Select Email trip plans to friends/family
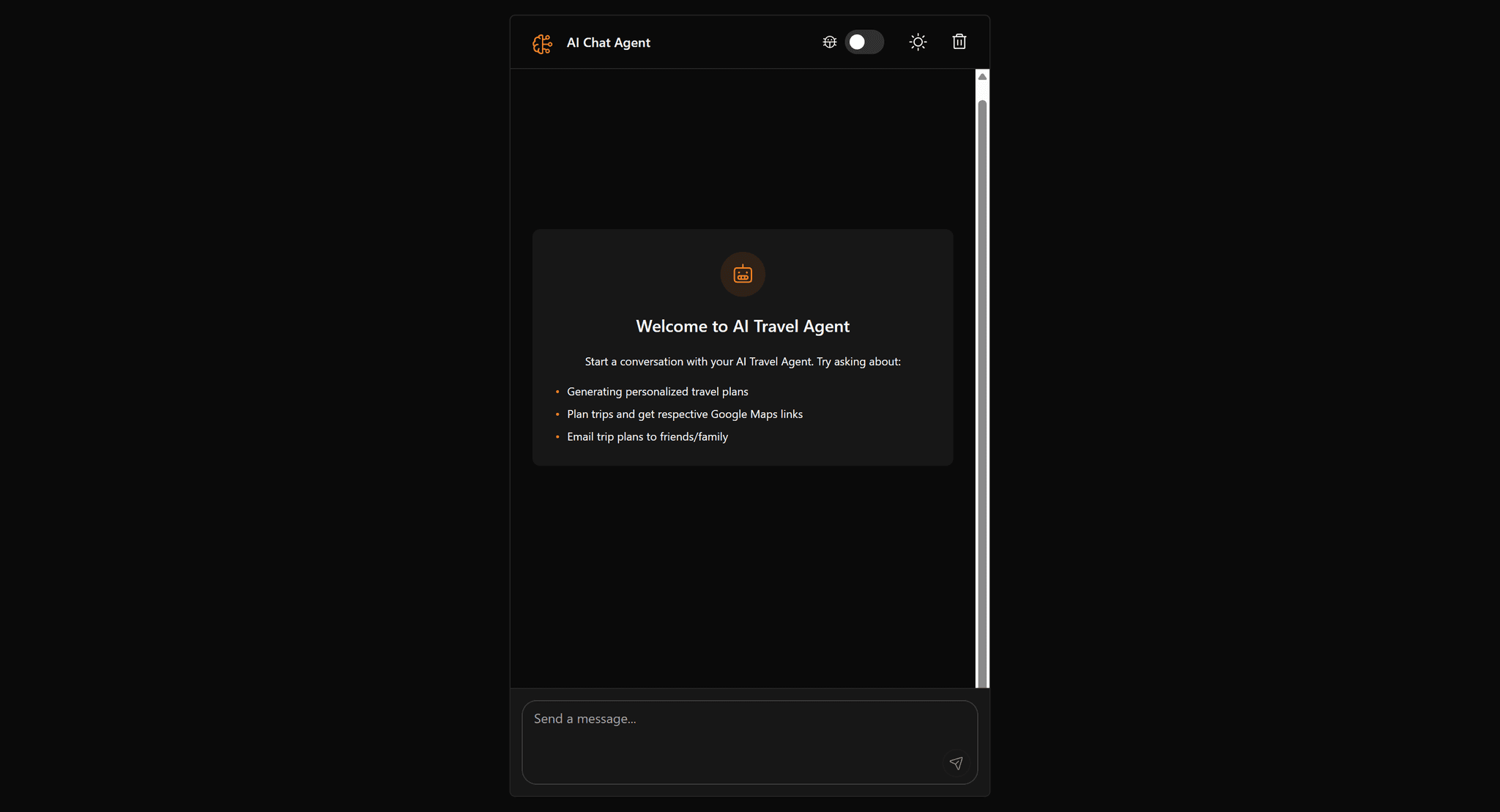Viewport: 1500px width, 812px height. tap(647, 437)
